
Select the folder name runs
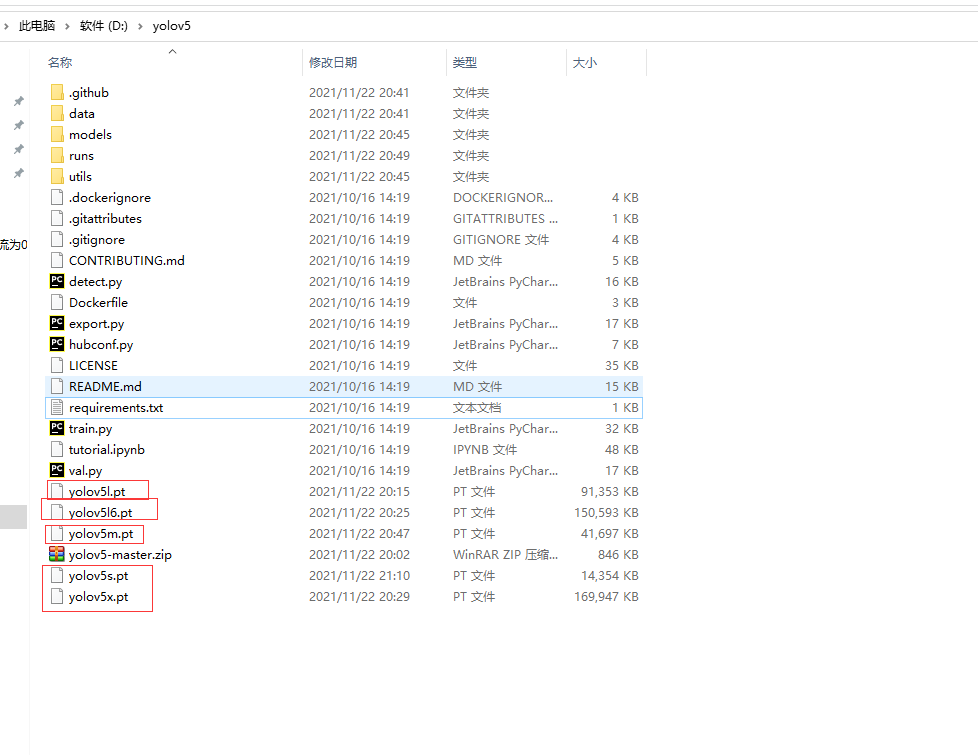coord(81,155)
